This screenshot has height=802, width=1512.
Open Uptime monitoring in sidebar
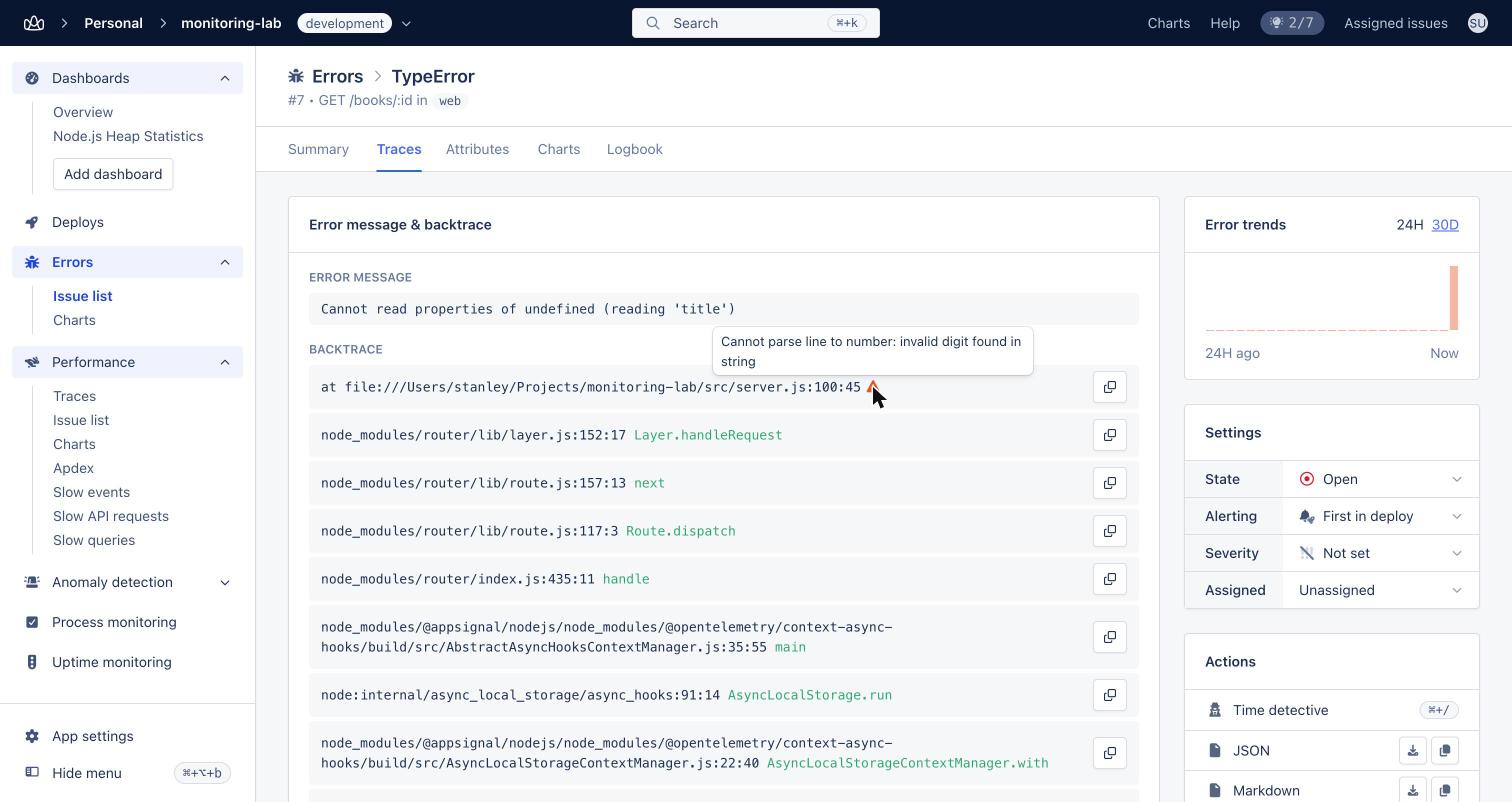point(112,662)
